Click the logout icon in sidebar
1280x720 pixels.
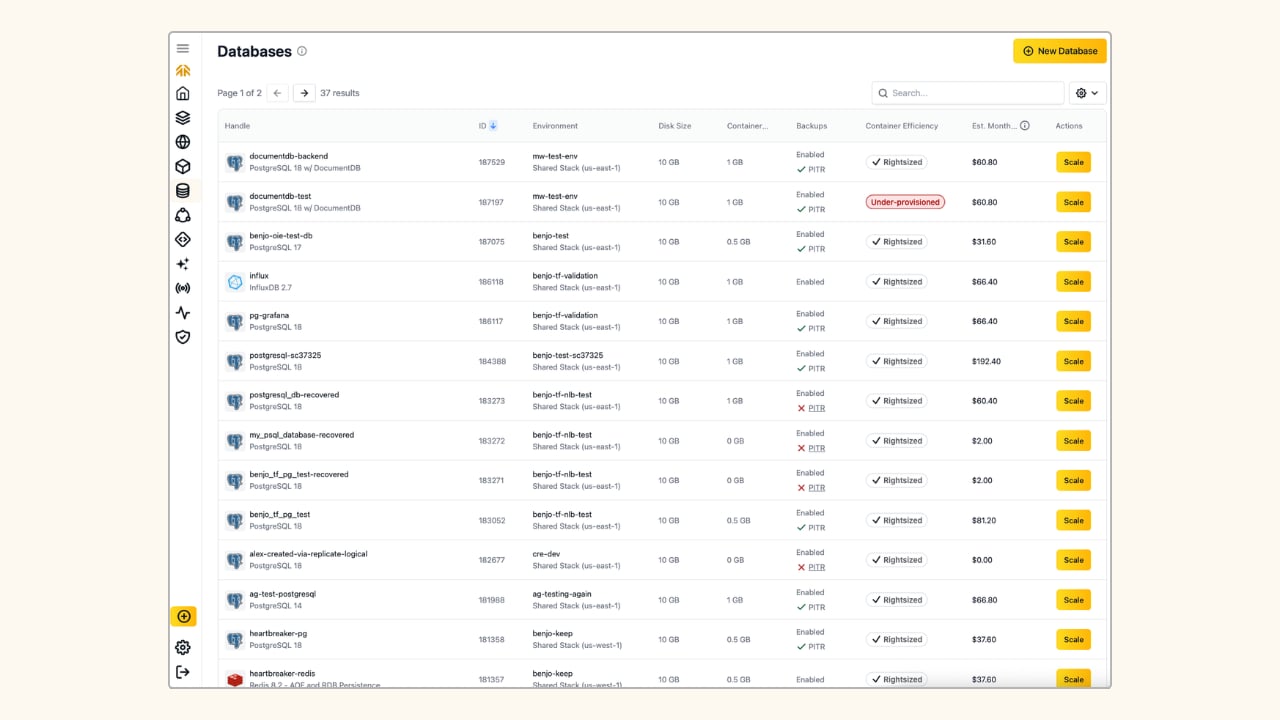[x=183, y=672]
